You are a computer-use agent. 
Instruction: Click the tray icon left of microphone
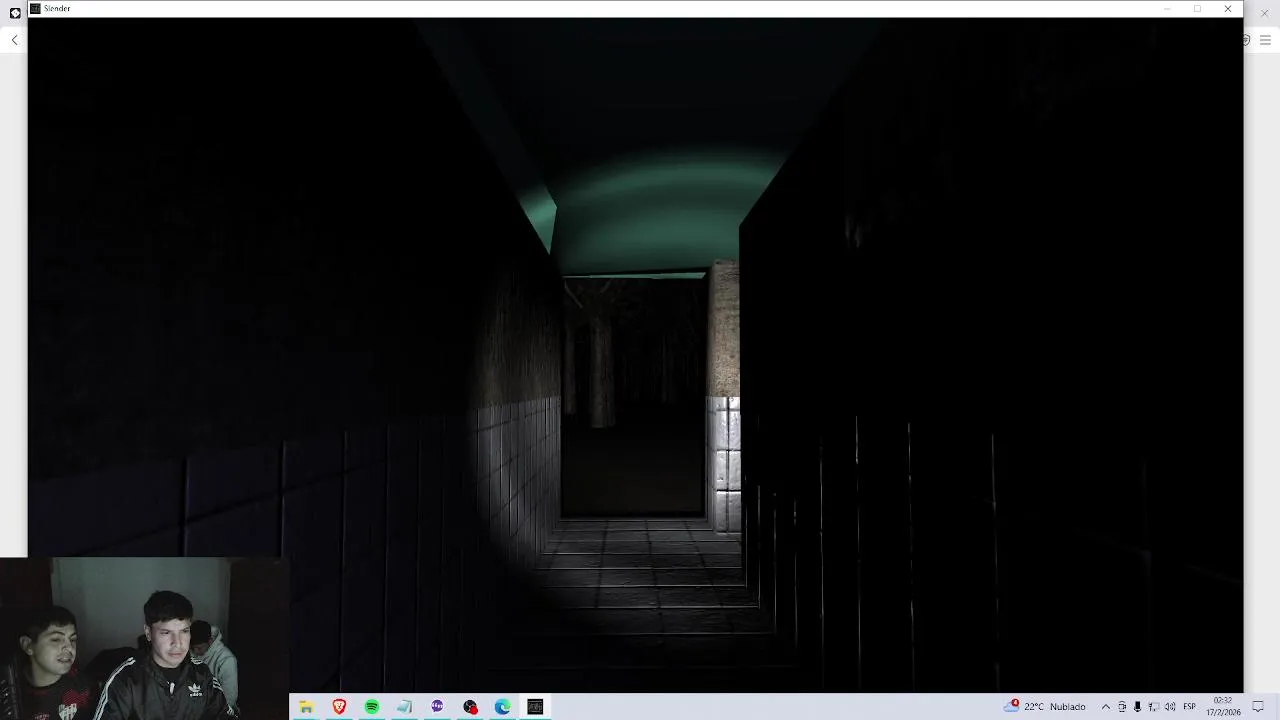[1121, 707]
